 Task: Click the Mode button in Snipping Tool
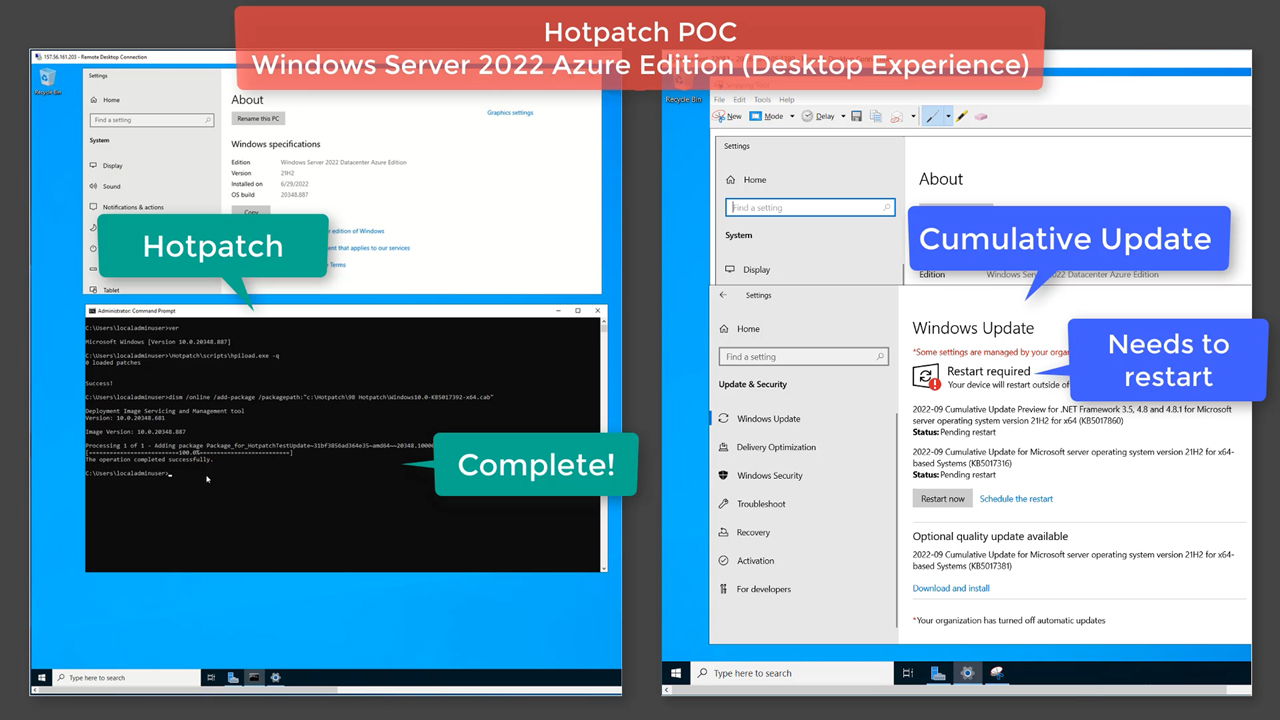(x=767, y=116)
